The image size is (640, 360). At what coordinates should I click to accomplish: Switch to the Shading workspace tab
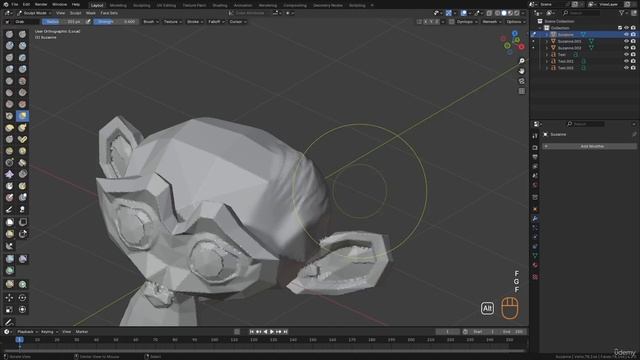click(x=220, y=5)
